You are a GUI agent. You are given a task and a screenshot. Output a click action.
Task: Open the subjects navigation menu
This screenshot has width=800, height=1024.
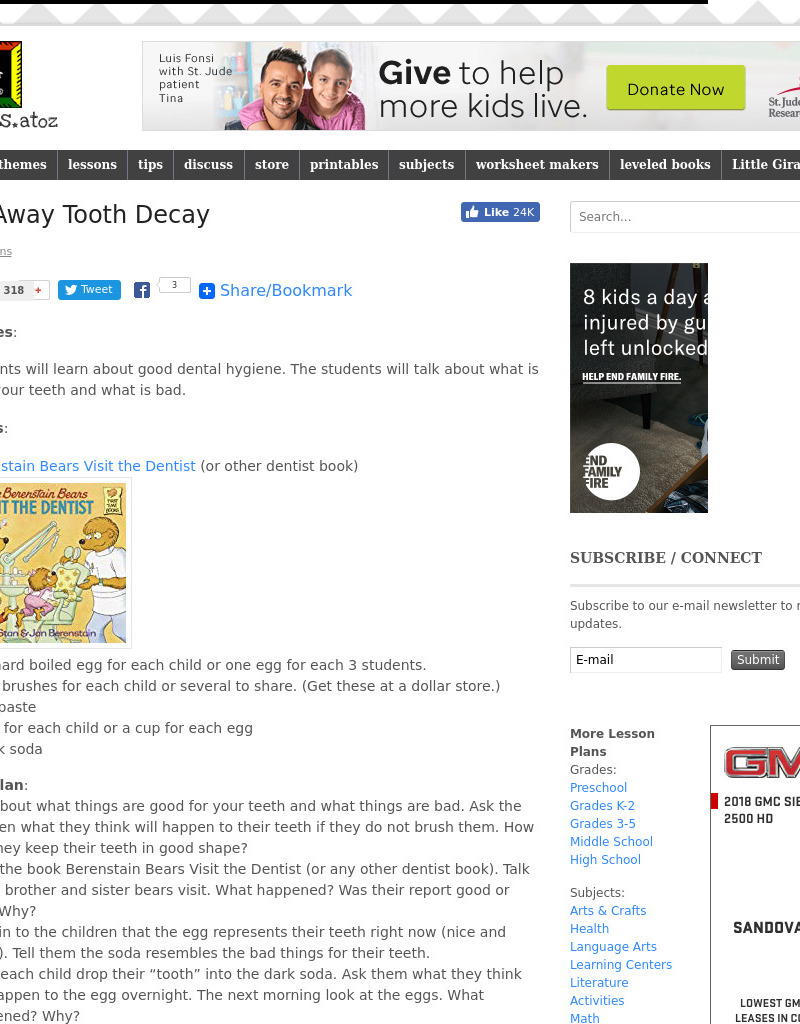[426, 165]
